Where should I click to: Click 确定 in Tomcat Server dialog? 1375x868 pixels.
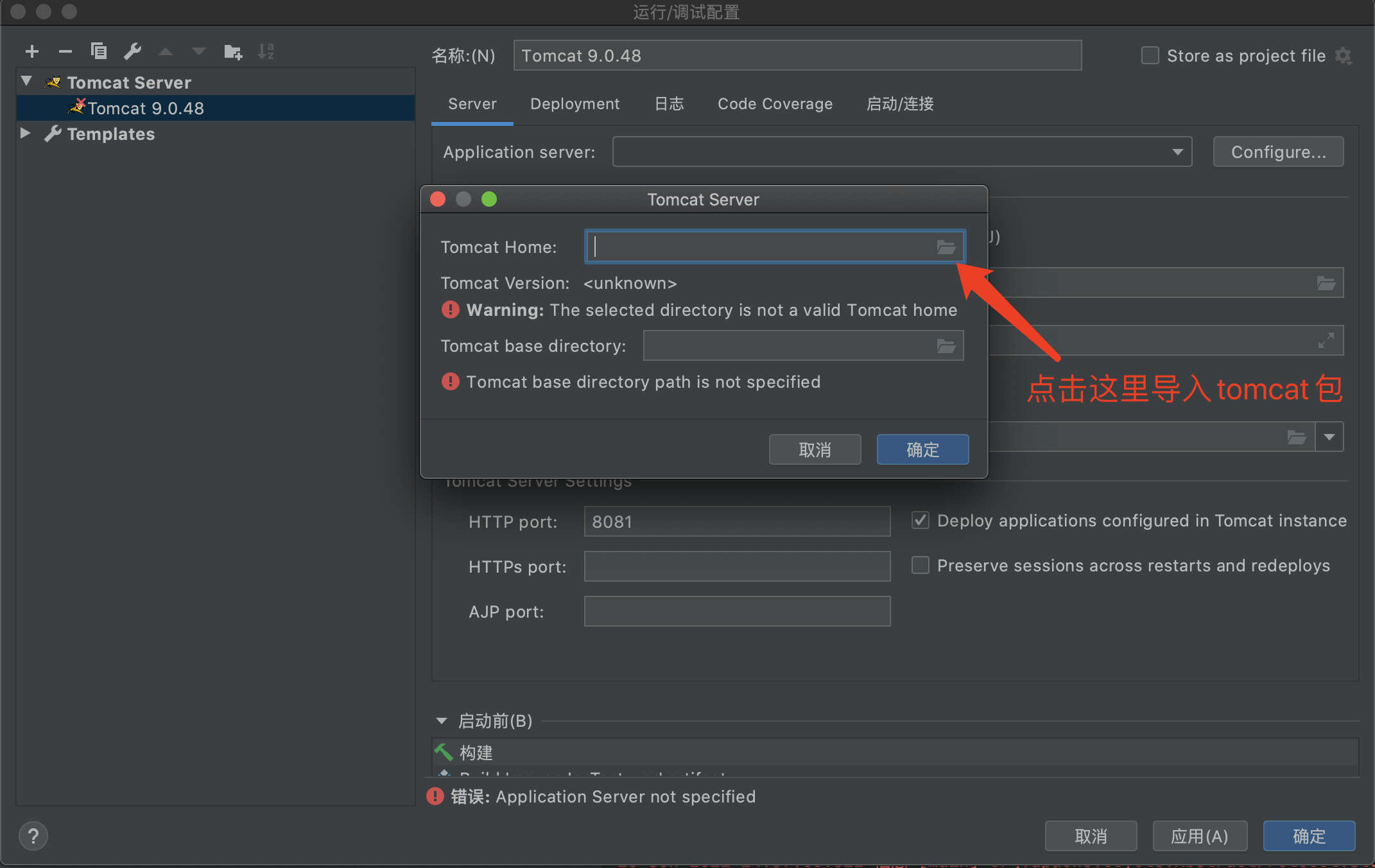(922, 449)
